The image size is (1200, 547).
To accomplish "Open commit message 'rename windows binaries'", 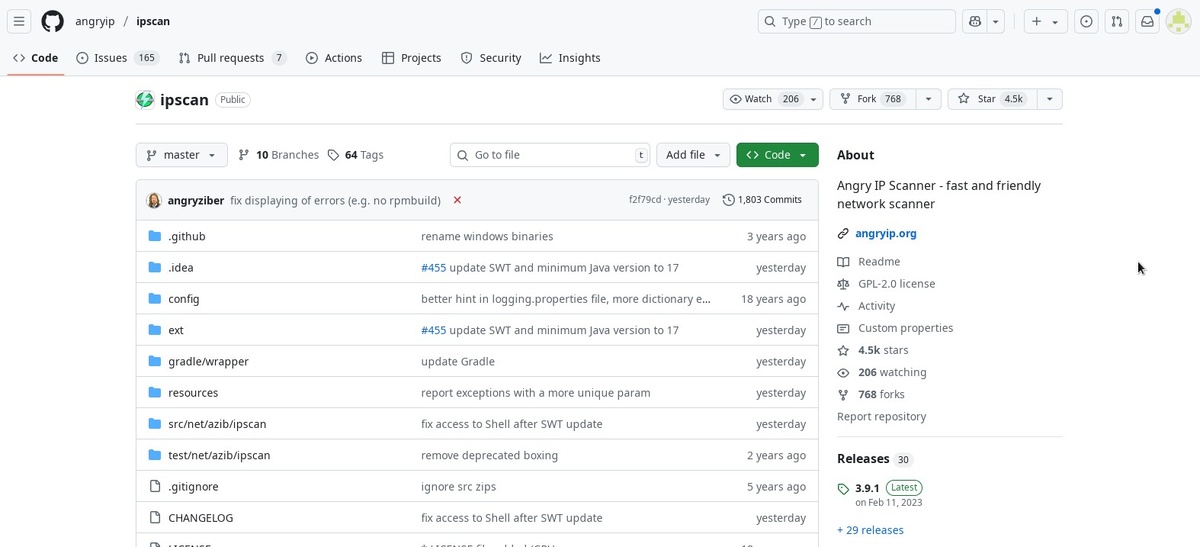I will pyautogui.click(x=487, y=237).
